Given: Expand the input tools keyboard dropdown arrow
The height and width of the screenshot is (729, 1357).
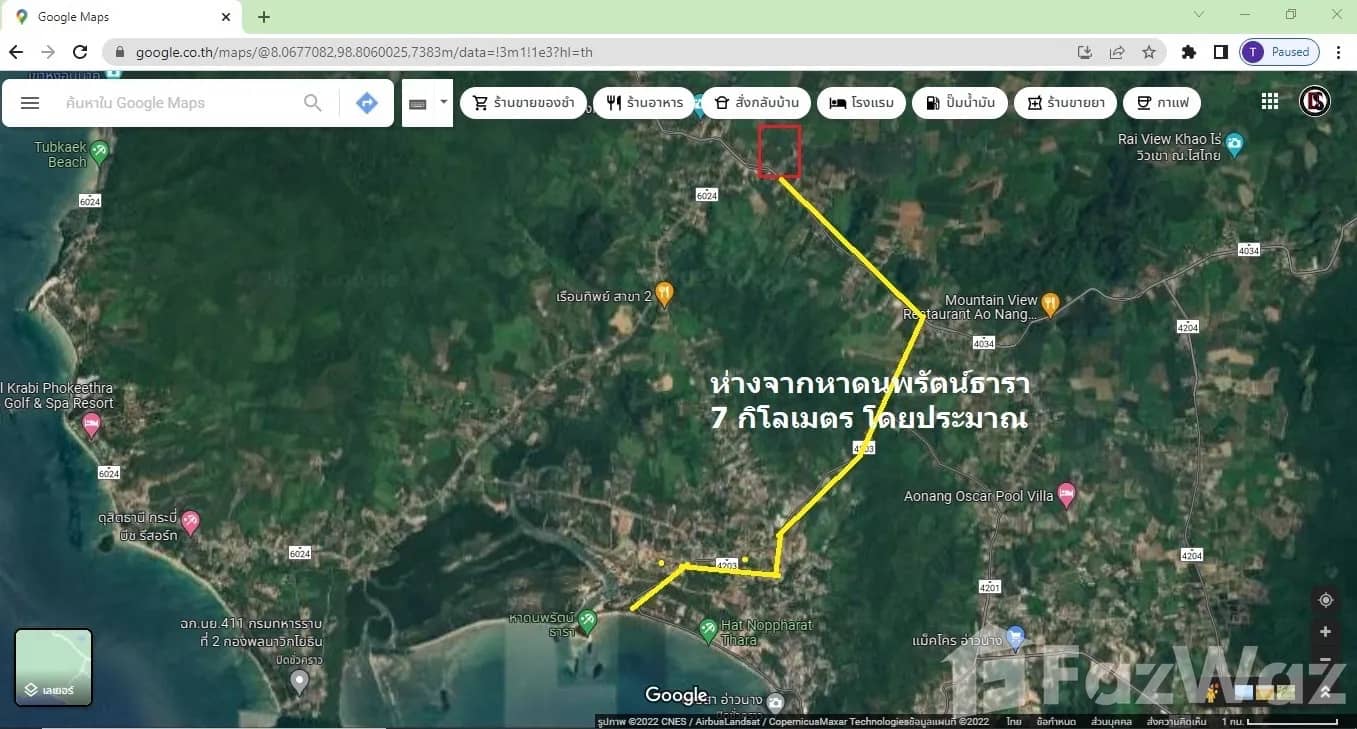Looking at the screenshot, I should point(443,102).
